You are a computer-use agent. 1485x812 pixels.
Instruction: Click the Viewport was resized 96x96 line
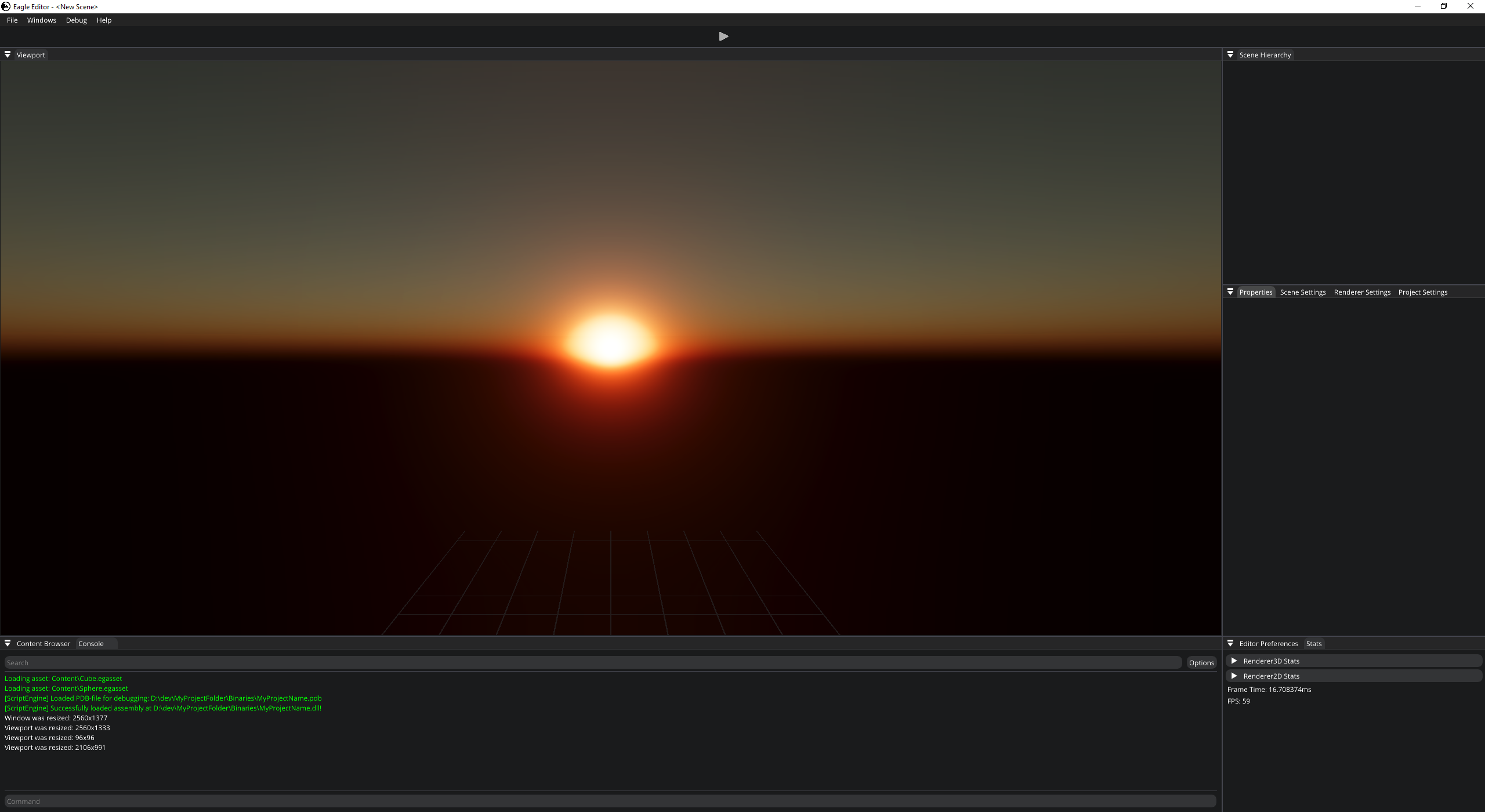(49, 738)
